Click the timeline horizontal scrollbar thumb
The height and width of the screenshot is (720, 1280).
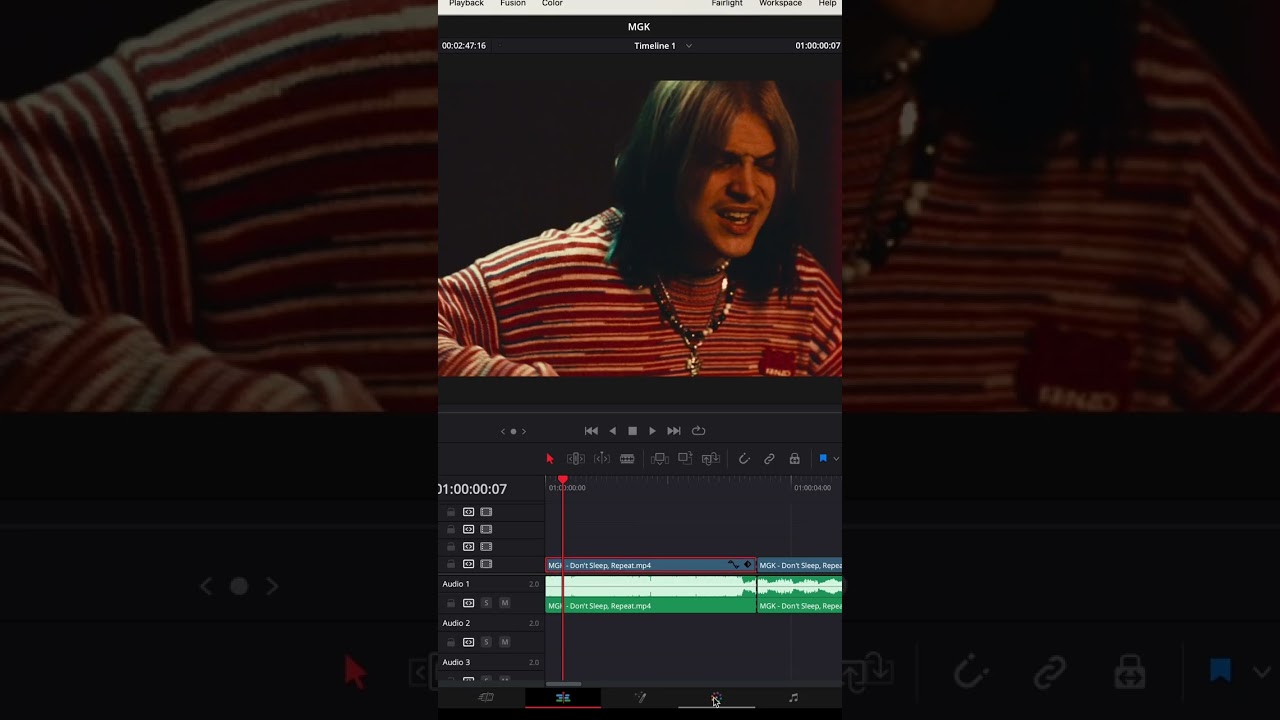pos(563,684)
